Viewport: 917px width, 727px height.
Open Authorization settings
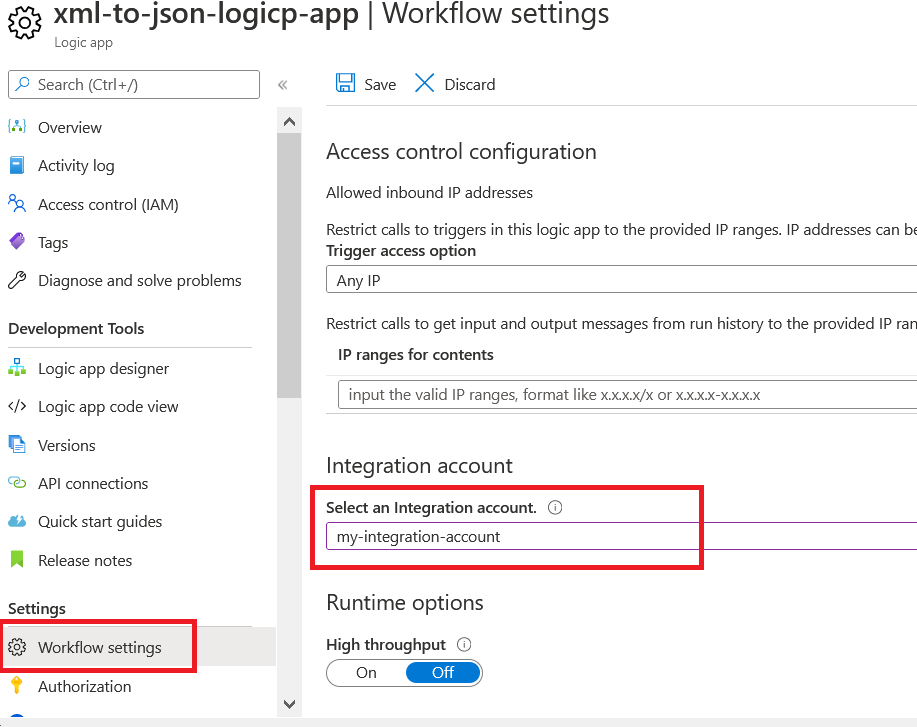tap(84, 686)
